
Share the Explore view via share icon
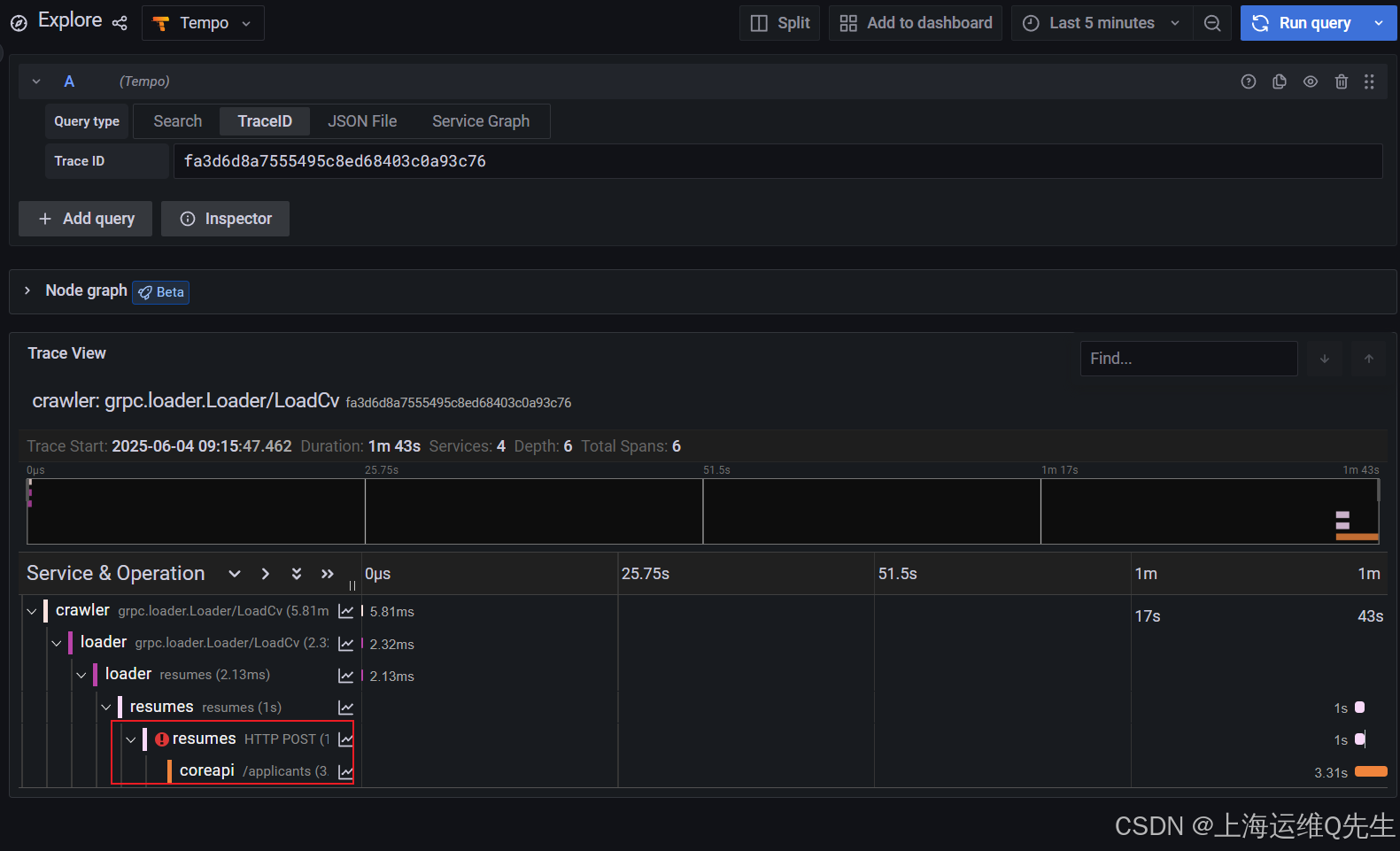point(120,23)
